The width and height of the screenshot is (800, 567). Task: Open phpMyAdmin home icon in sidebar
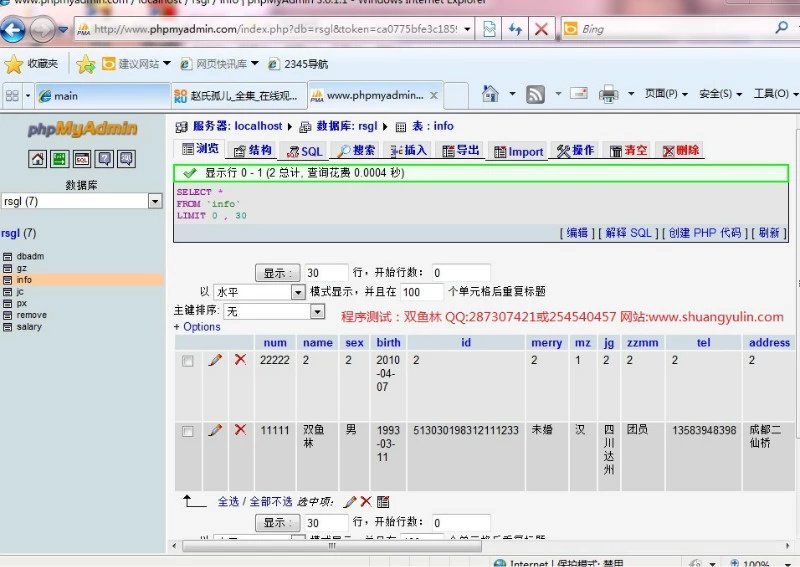[x=37, y=159]
